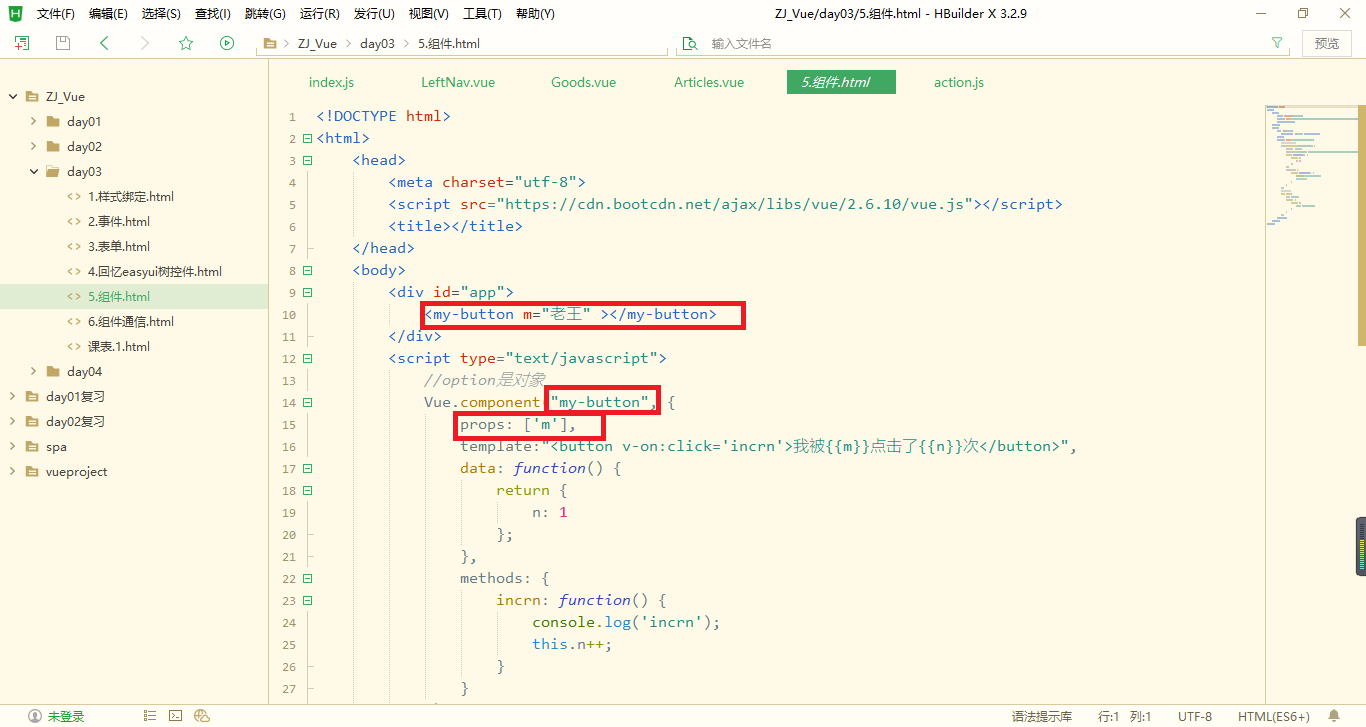Image resolution: width=1366 pixels, height=727 pixels.
Task: Switch to the index.js tab
Action: click(331, 82)
